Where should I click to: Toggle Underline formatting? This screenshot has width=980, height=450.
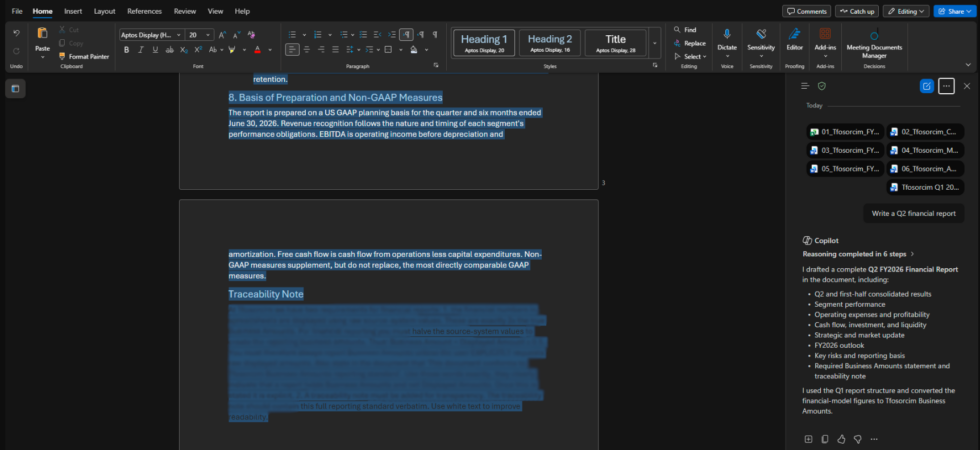pyautogui.click(x=155, y=50)
